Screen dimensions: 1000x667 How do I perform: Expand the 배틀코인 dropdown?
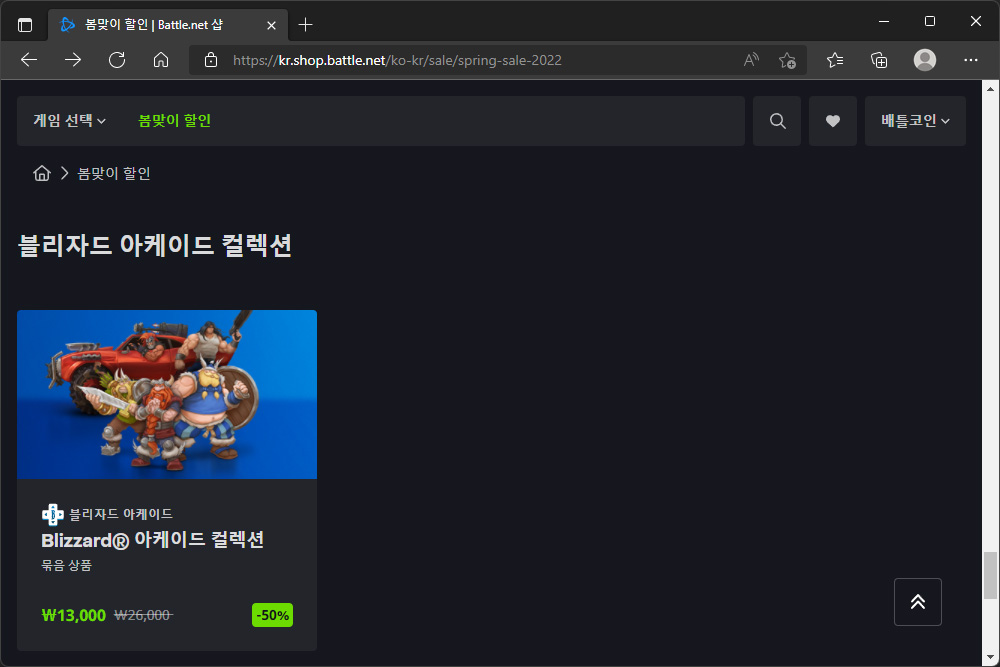(915, 121)
